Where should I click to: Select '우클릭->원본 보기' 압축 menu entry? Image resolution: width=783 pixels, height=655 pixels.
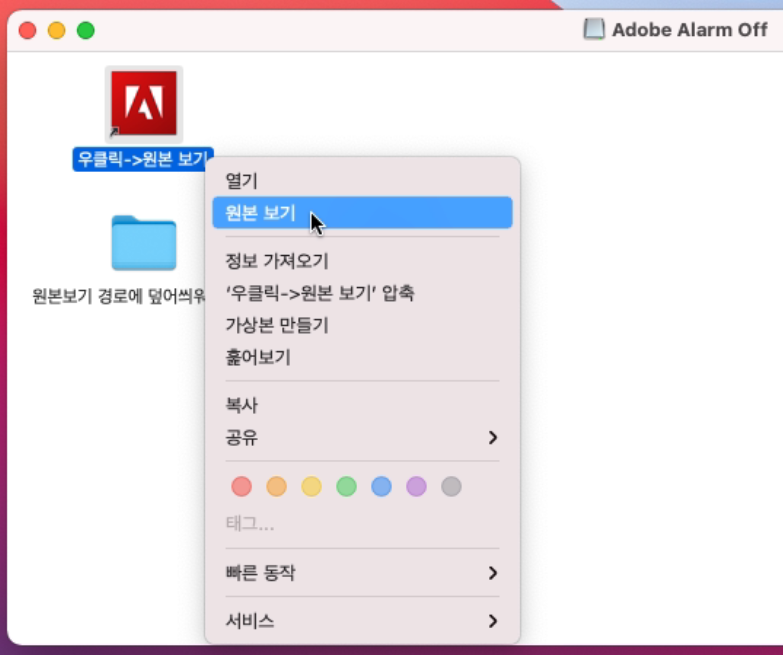tap(363, 293)
